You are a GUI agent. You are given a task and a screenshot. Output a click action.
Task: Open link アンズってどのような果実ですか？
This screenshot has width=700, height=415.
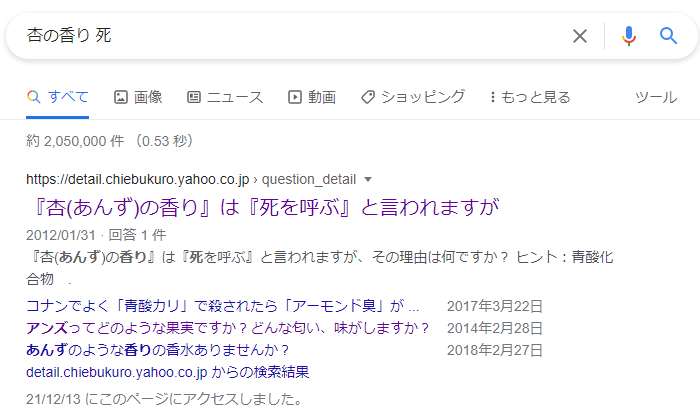(227, 328)
